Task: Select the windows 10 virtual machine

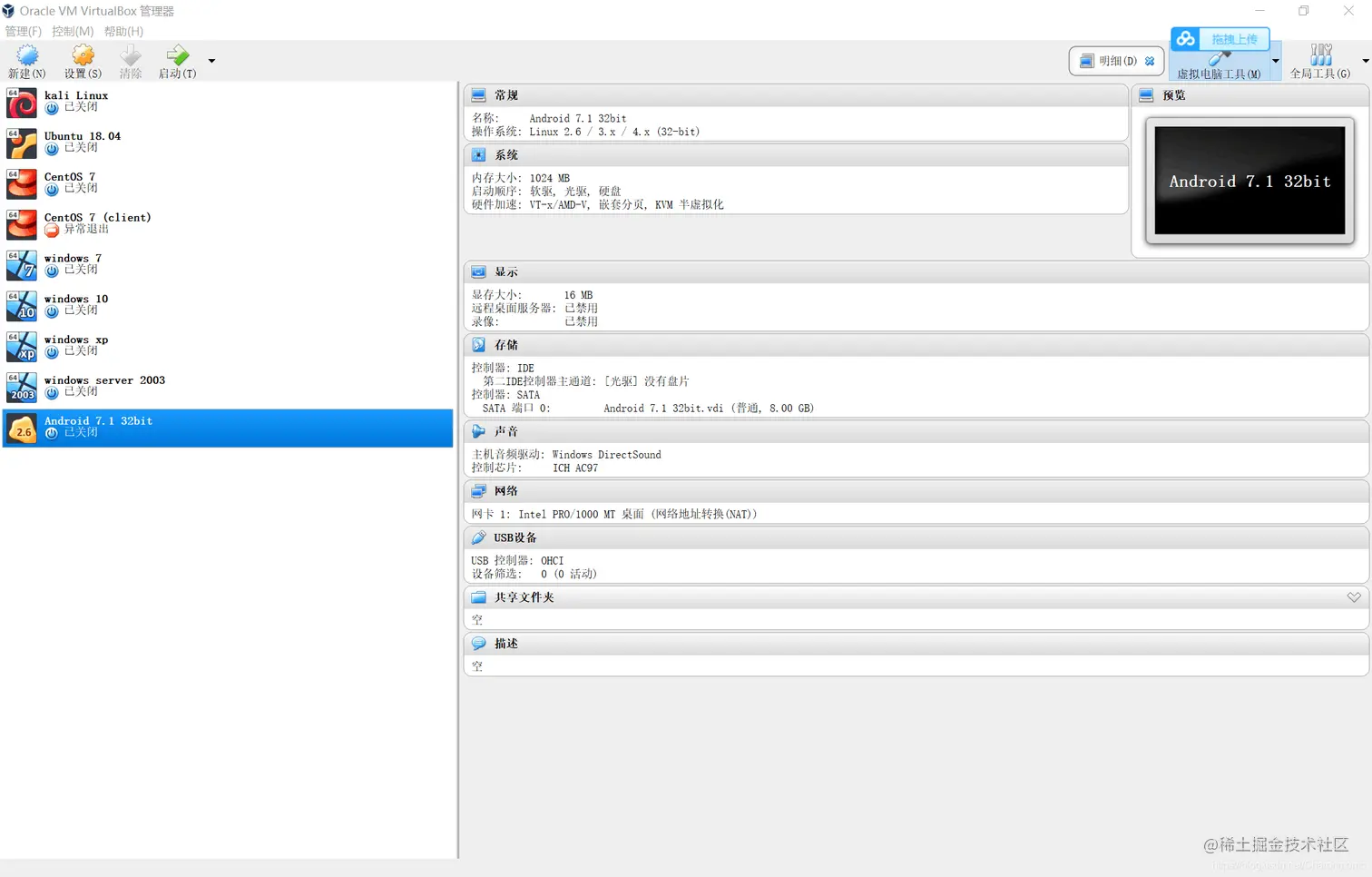Action: click(228, 305)
